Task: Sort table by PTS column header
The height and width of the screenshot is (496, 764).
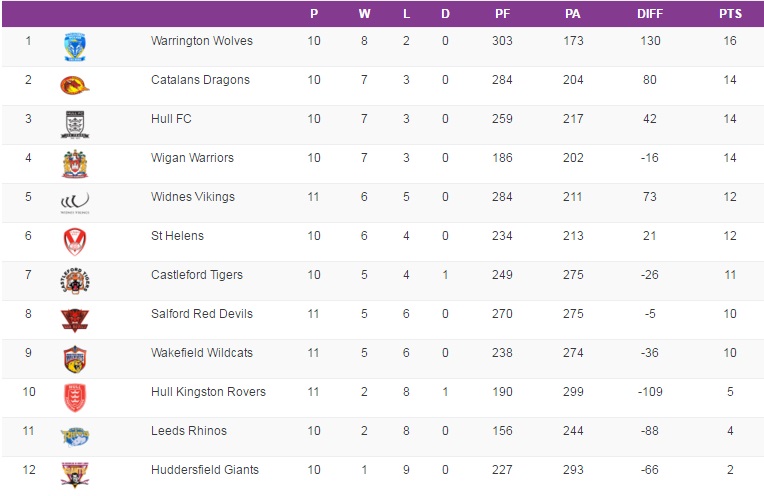Action: click(730, 14)
